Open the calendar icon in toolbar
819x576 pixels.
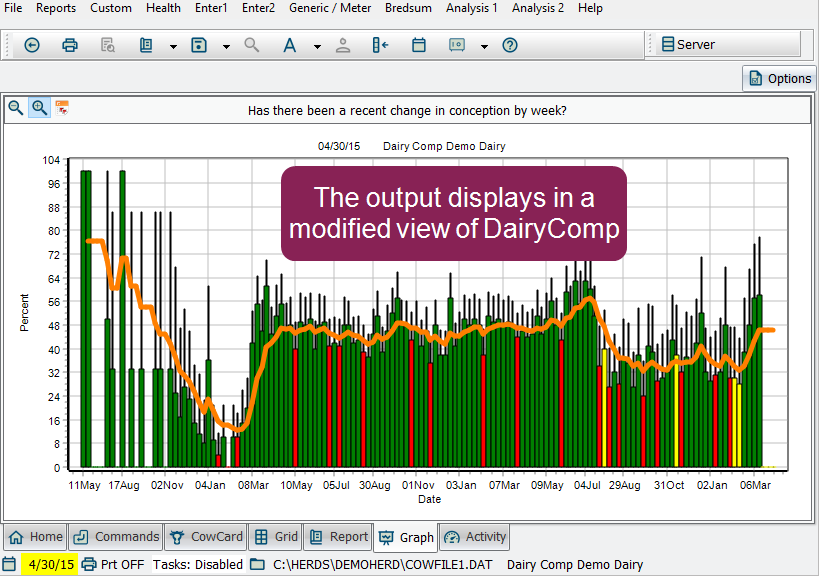pyautogui.click(x=419, y=45)
